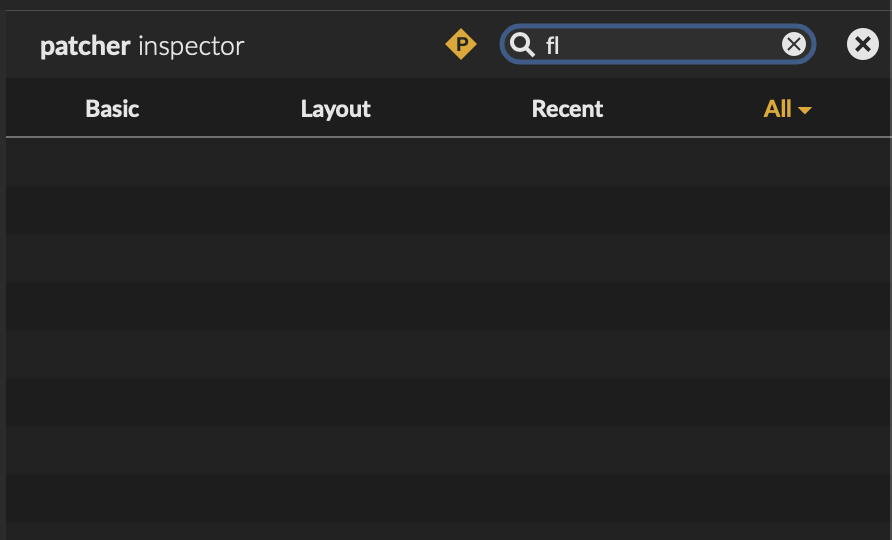
Task: Select the fourth empty attribute row
Action: pyautogui.click(x=446, y=306)
